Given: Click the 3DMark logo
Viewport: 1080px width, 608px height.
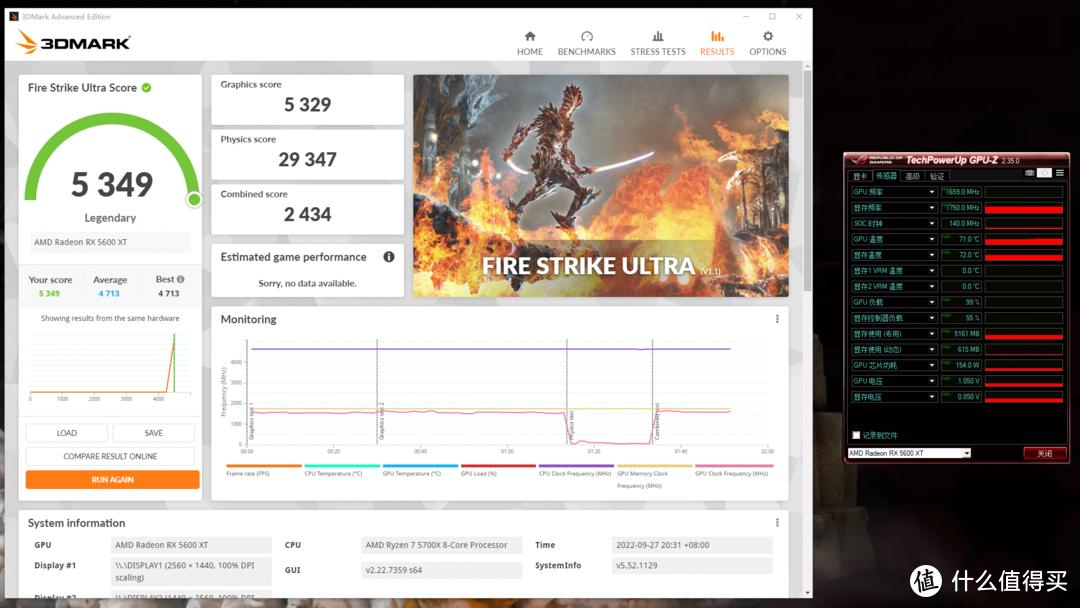Looking at the screenshot, I should (73, 43).
